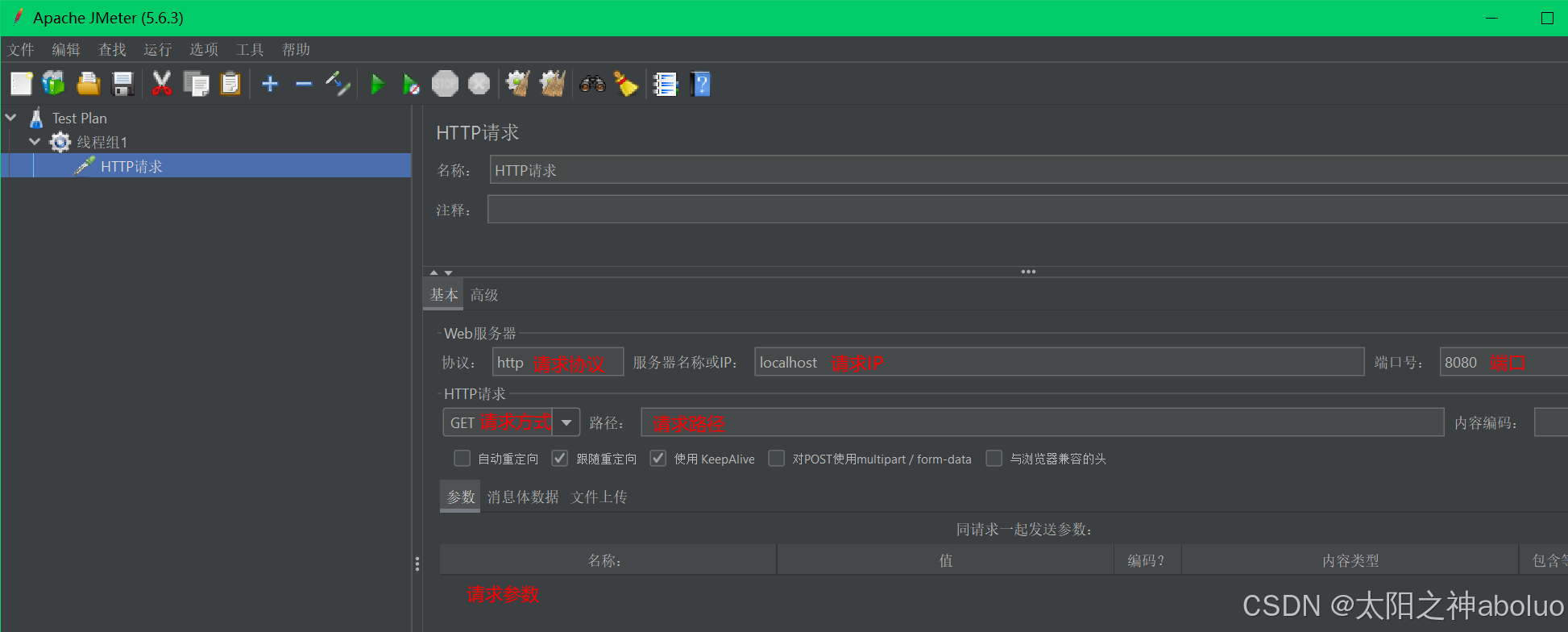Click the 服务器名称或IP input field

tap(1059, 362)
